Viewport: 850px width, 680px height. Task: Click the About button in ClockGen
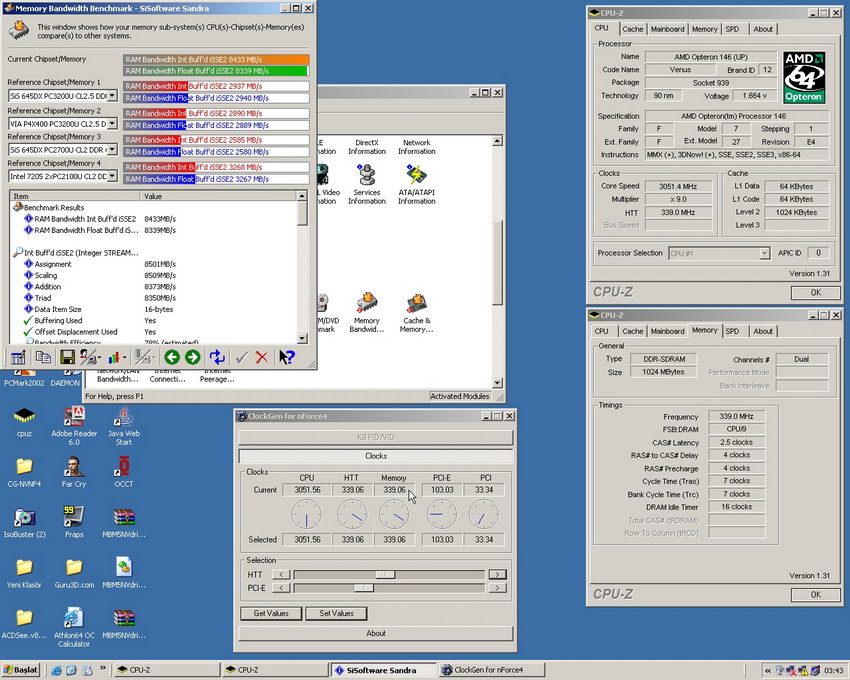tap(376, 633)
